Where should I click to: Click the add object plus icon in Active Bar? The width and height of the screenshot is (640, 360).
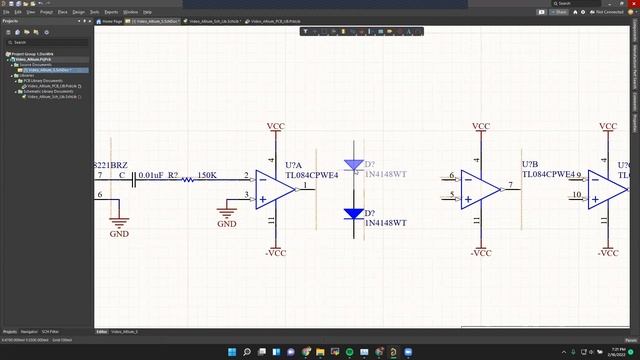pos(315,31)
